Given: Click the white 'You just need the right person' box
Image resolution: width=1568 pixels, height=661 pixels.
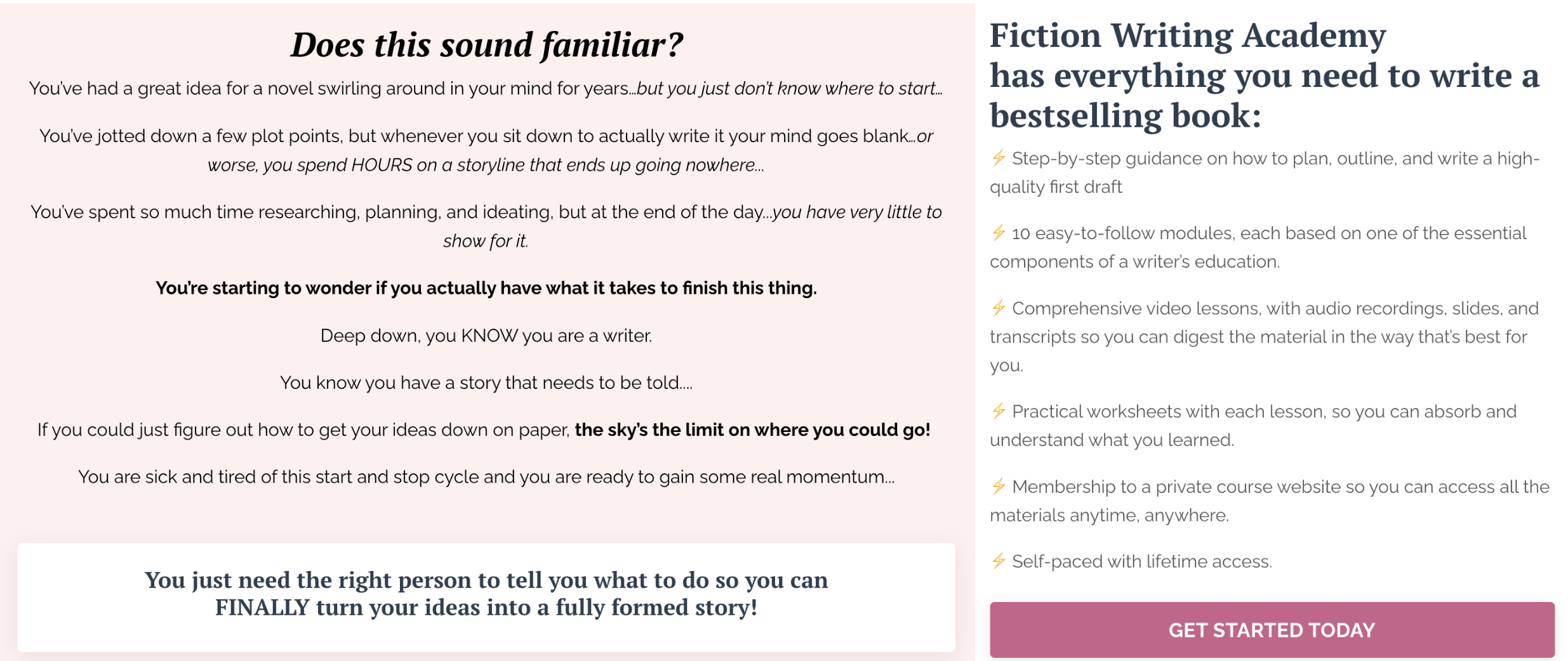Looking at the screenshot, I should tap(486, 597).
